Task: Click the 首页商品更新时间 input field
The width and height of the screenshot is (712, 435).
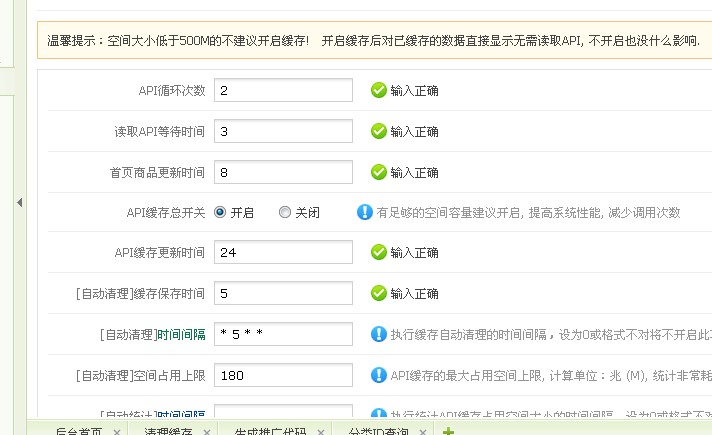Action: [x=283, y=172]
